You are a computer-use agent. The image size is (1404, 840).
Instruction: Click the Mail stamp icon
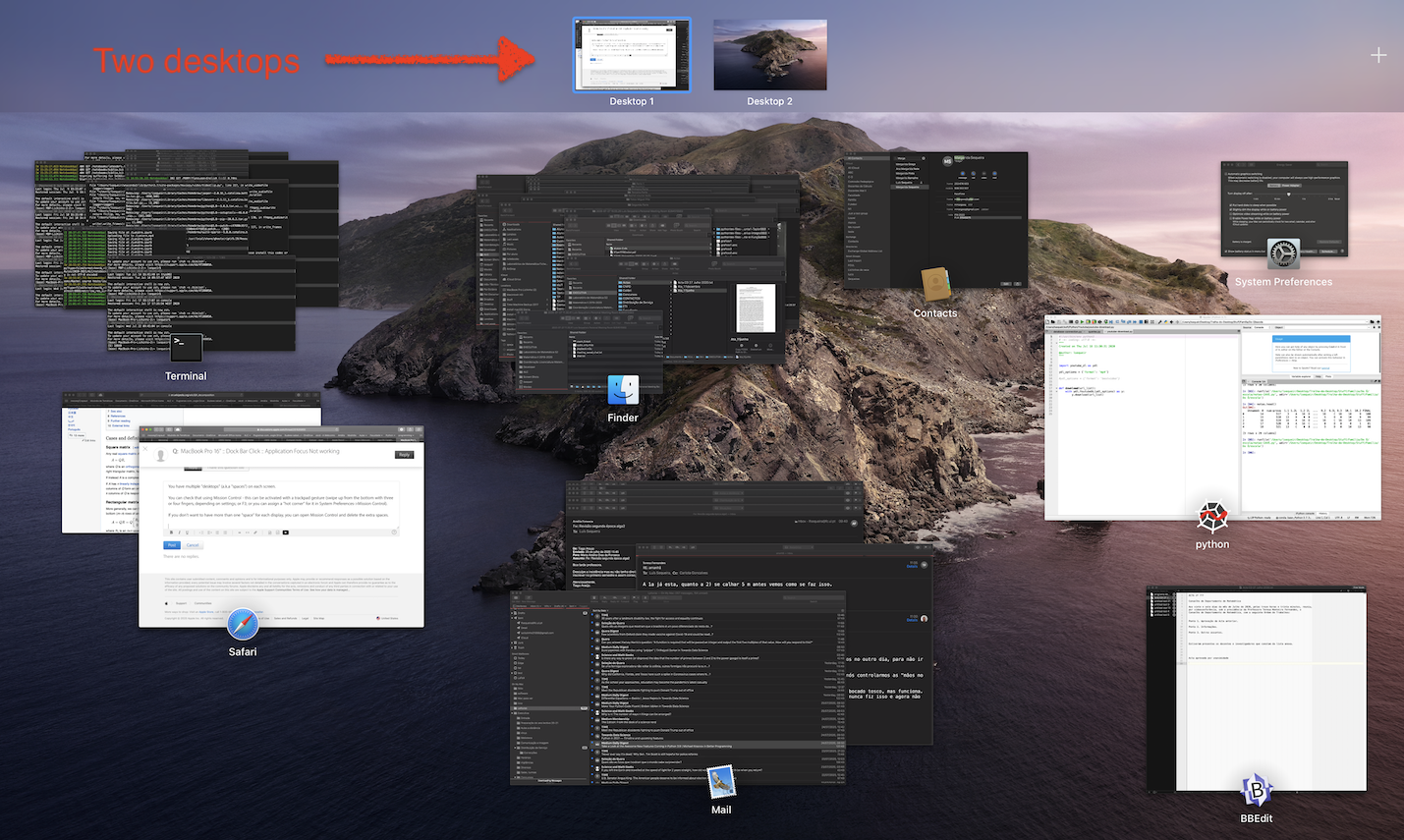pyautogui.click(x=721, y=782)
